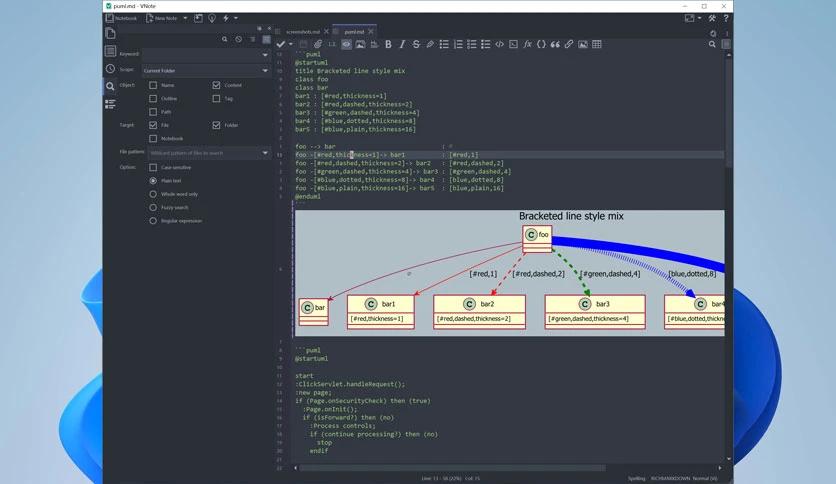Insert a math formula using fx icon
Screen dimensions: 836x484
tap(527, 44)
